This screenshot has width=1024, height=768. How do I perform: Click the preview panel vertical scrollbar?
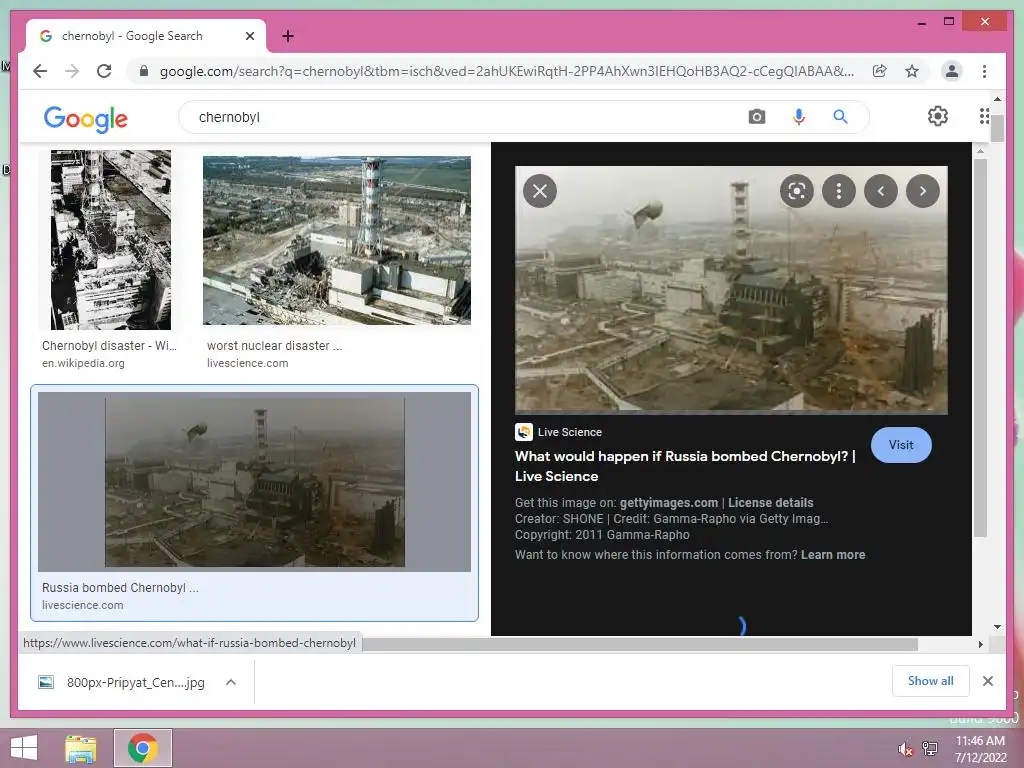(980, 347)
